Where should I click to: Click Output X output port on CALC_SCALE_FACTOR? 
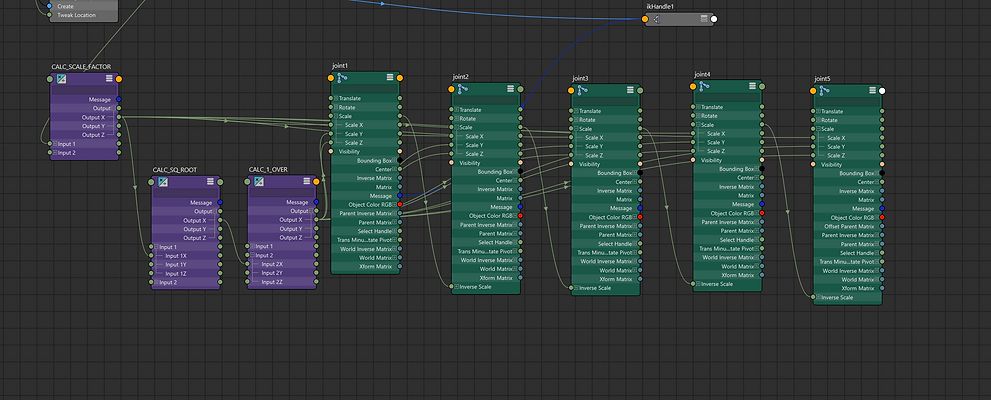coord(119,118)
